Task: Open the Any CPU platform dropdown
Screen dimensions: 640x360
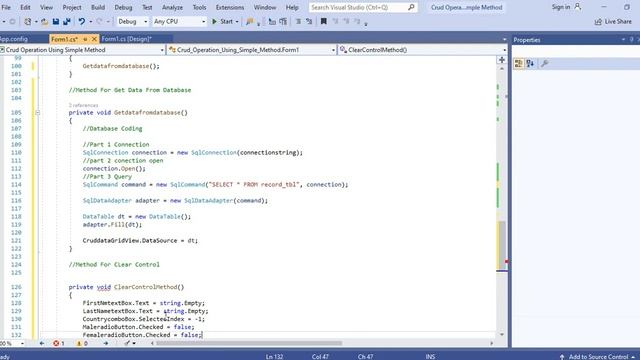Action: [179, 22]
